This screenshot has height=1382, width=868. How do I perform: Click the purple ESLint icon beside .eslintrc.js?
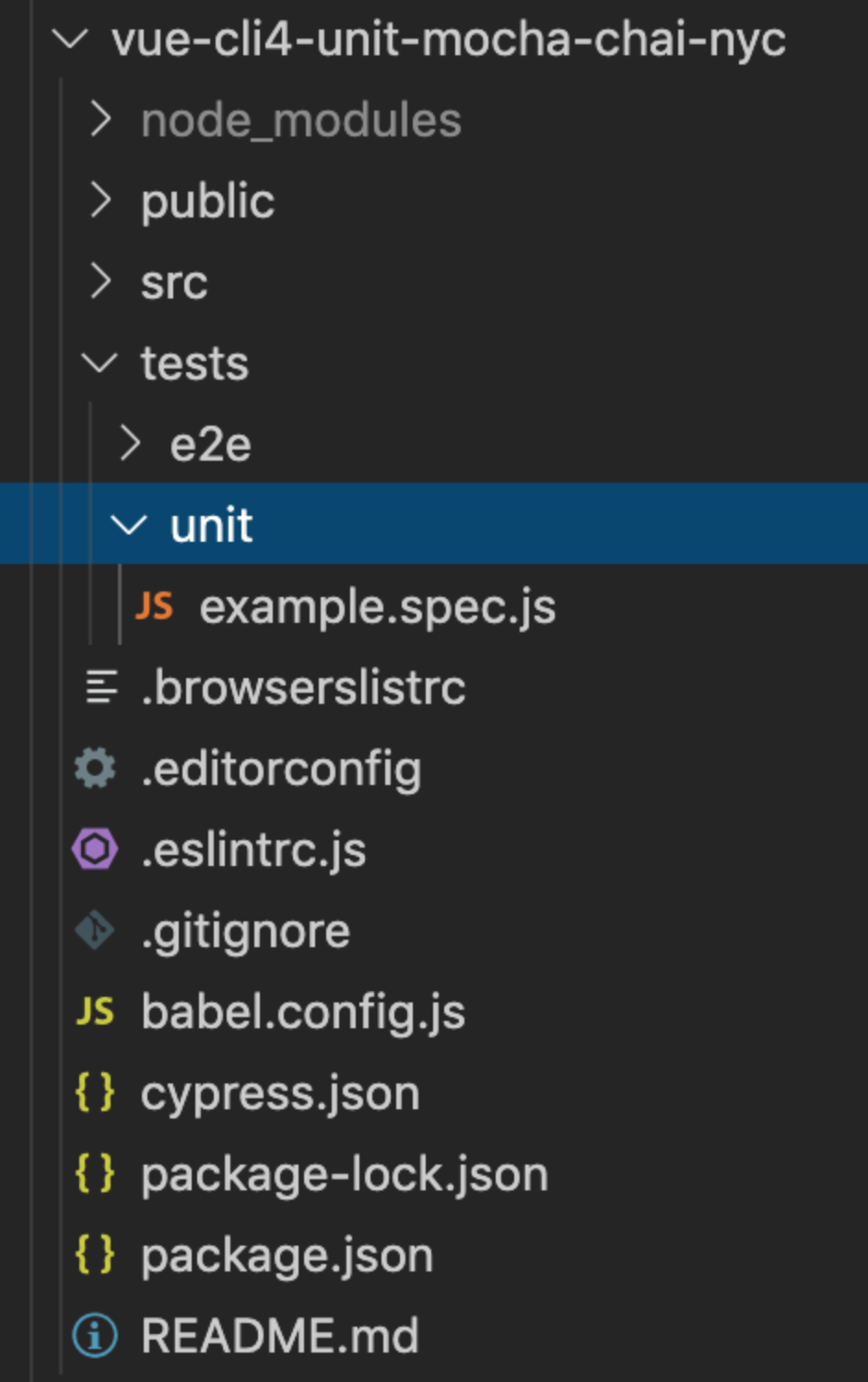pyautogui.click(x=95, y=849)
